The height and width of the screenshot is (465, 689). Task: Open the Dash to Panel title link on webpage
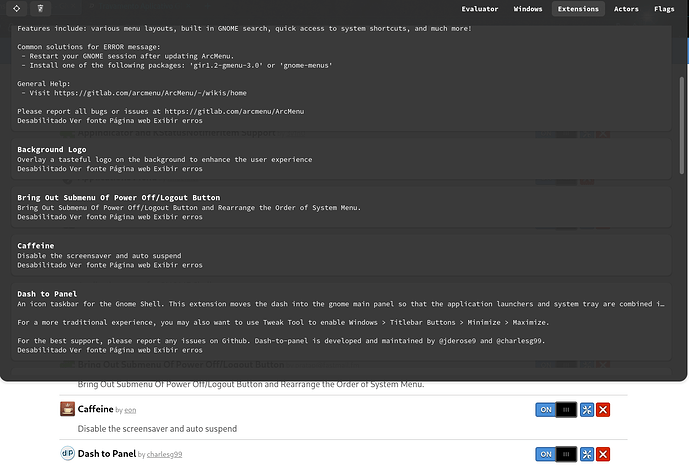(x=107, y=454)
